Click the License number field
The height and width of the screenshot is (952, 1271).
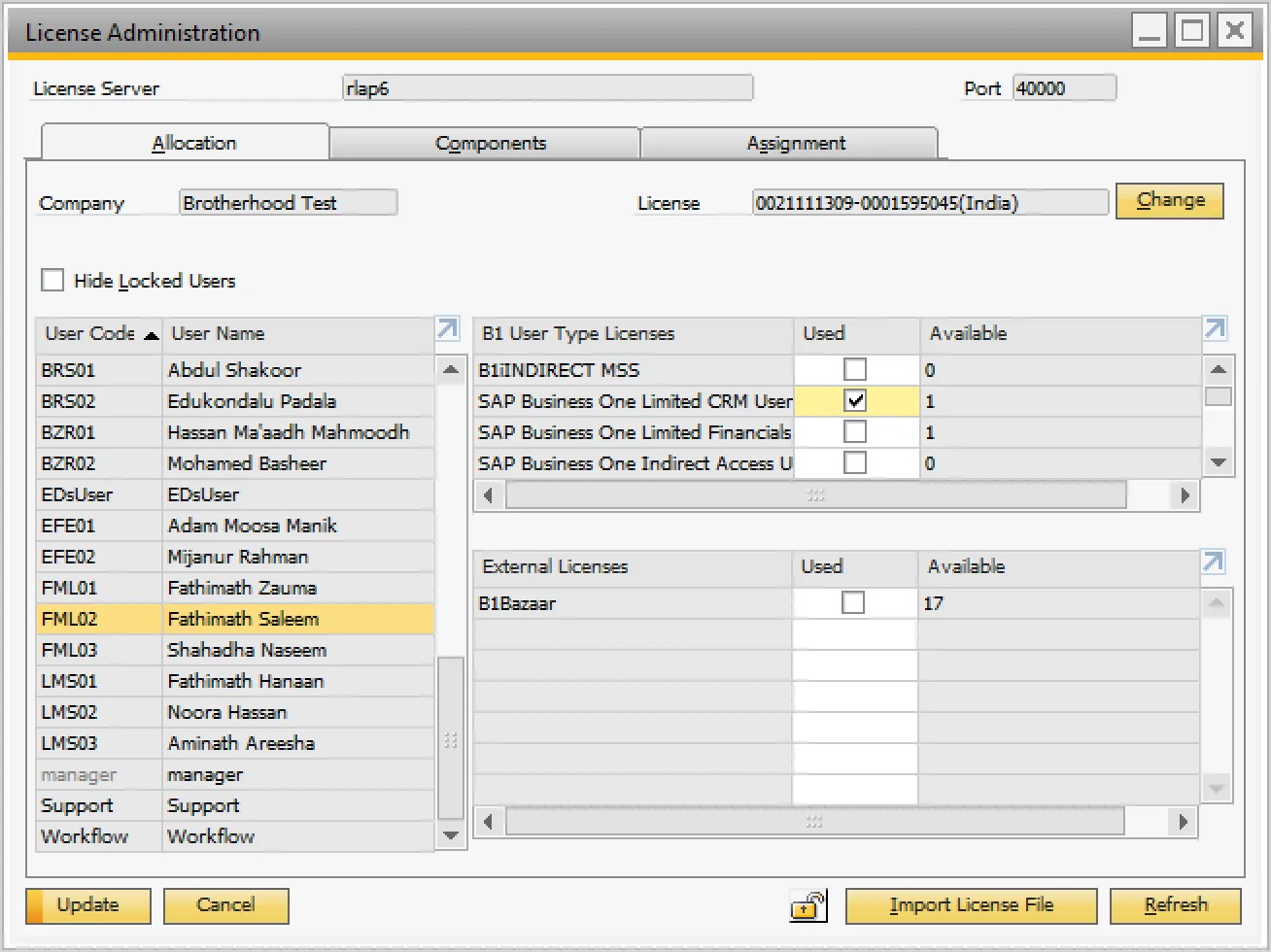coord(930,203)
